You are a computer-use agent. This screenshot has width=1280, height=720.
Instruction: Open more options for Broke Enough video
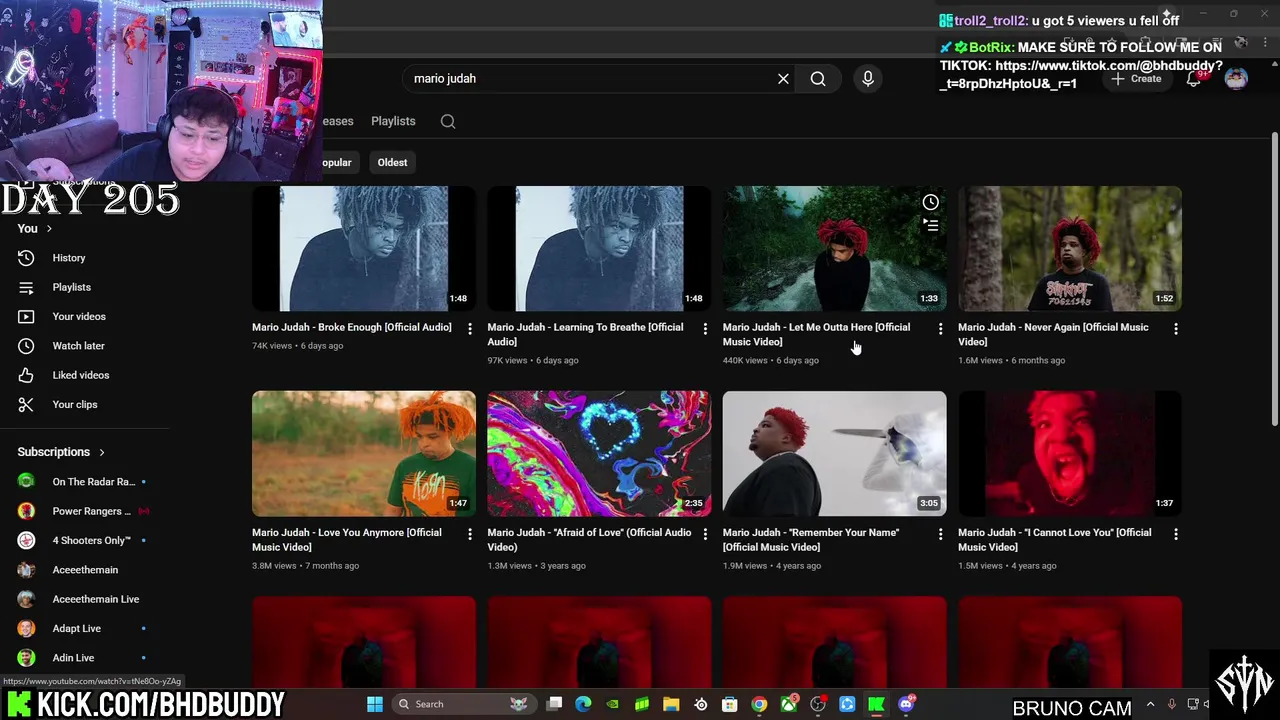point(469,328)
